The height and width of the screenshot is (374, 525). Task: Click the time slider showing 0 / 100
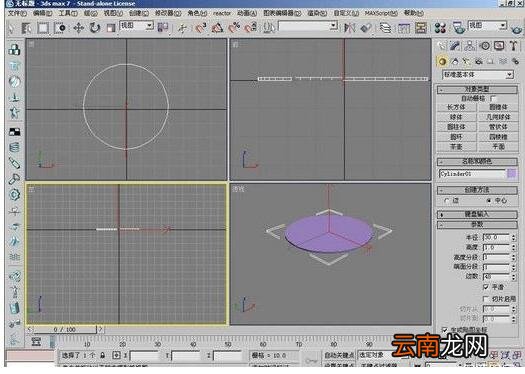pyautogui.click(x=65, y=329)
